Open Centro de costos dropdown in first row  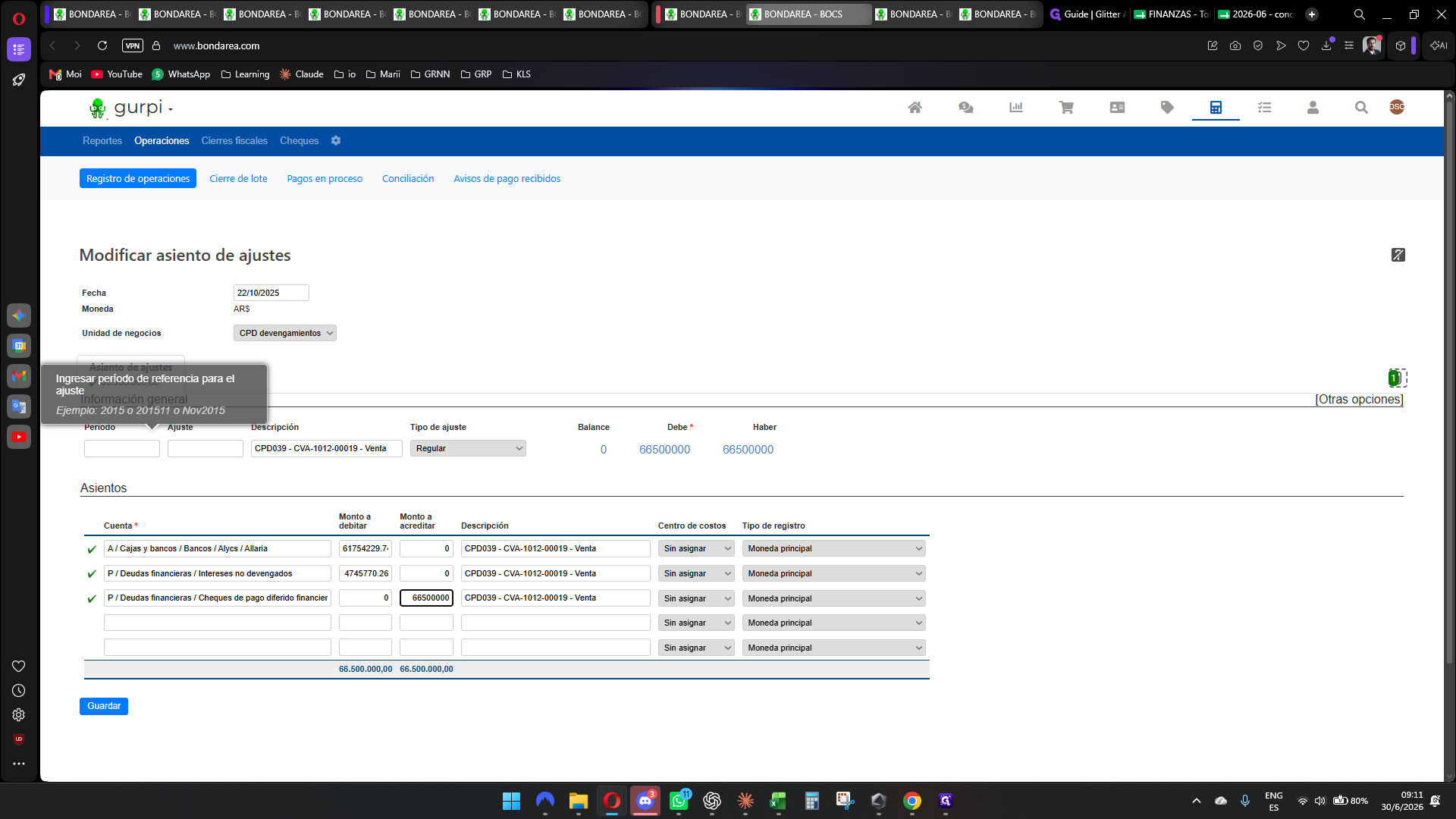(x=696, y=548)
